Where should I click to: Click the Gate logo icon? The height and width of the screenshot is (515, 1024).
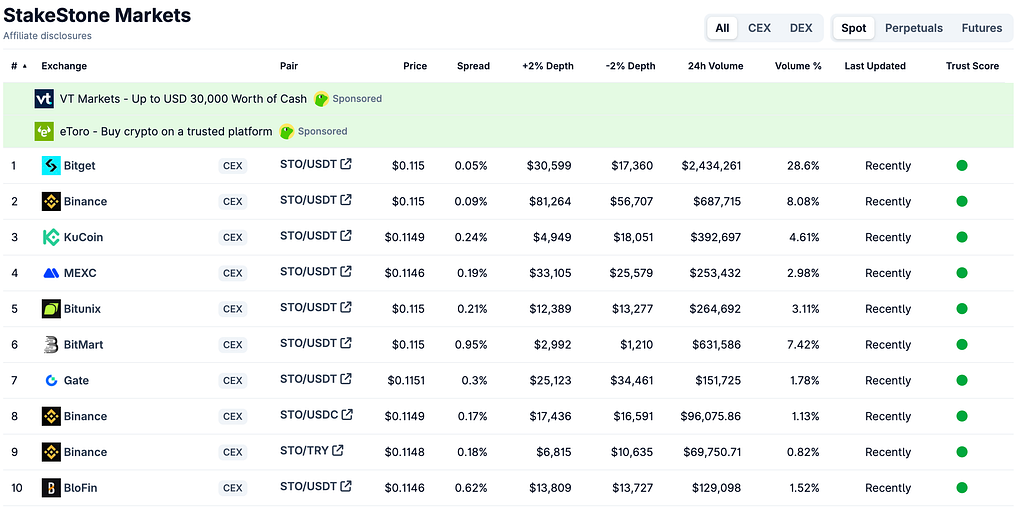(51, 381)
